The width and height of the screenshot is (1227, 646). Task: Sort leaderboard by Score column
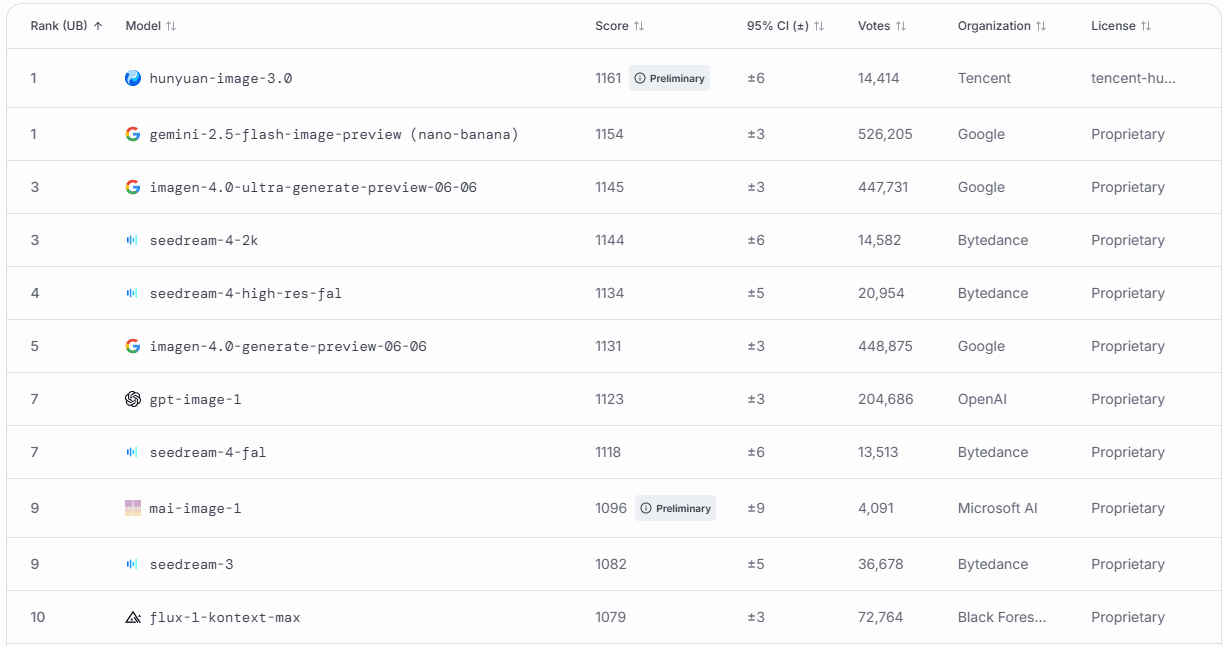(x=619, y=26)
